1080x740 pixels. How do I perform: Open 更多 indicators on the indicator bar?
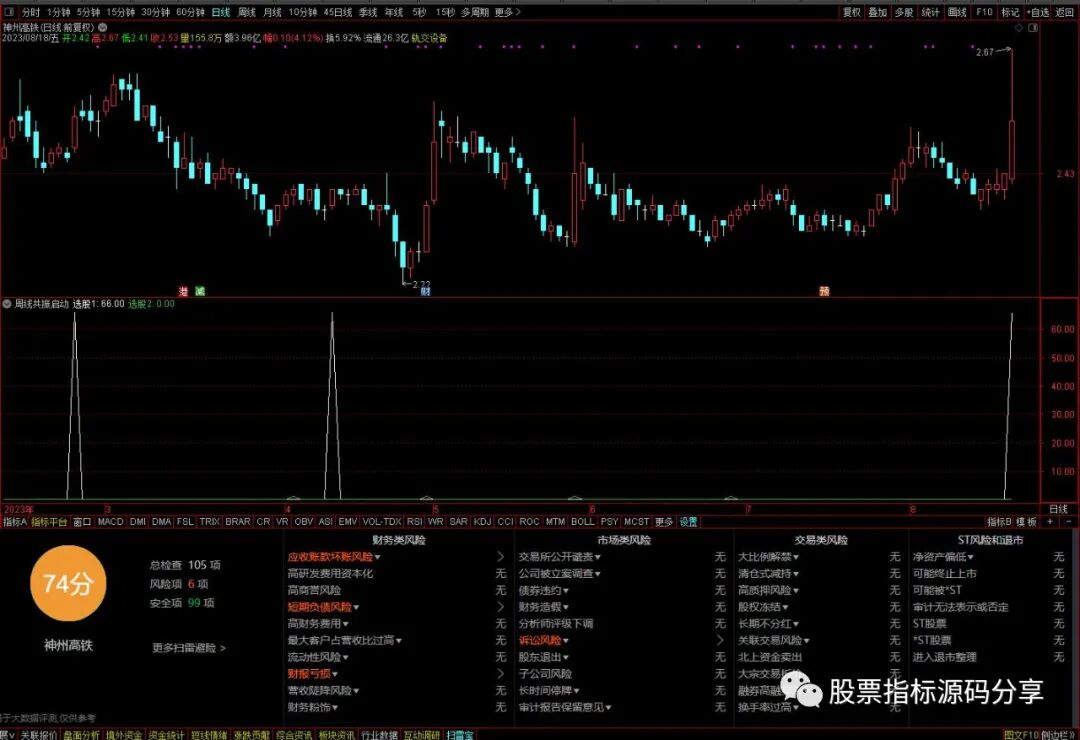click(x=663, y=522)
